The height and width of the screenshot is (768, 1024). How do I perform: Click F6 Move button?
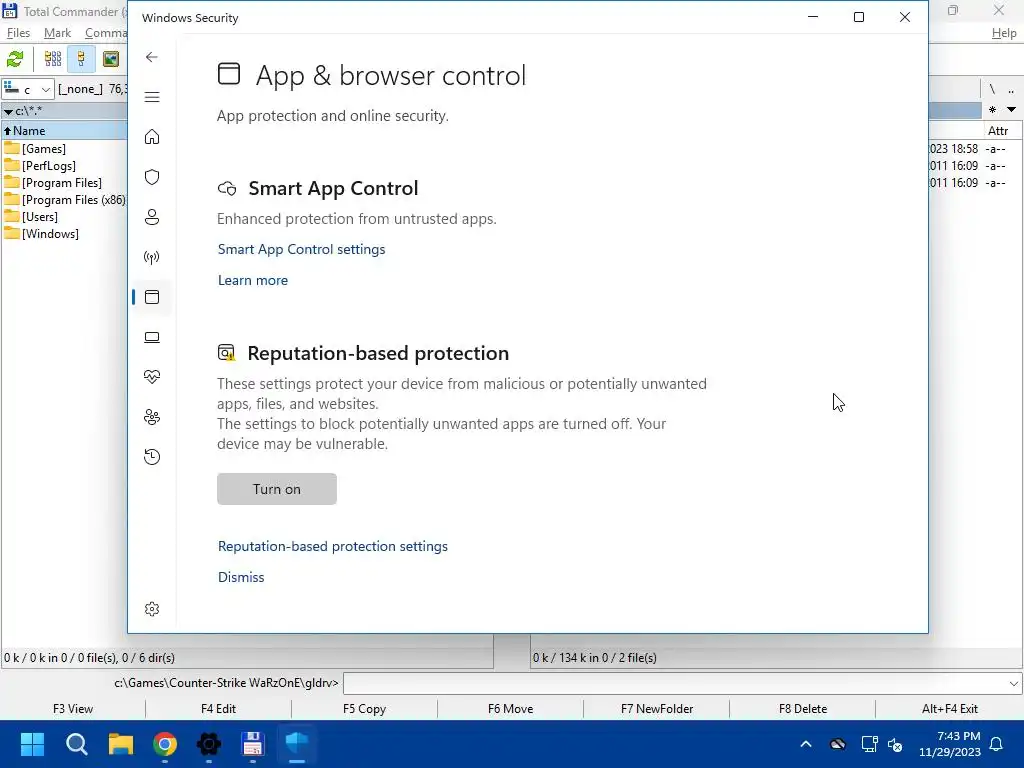[511, 709]
